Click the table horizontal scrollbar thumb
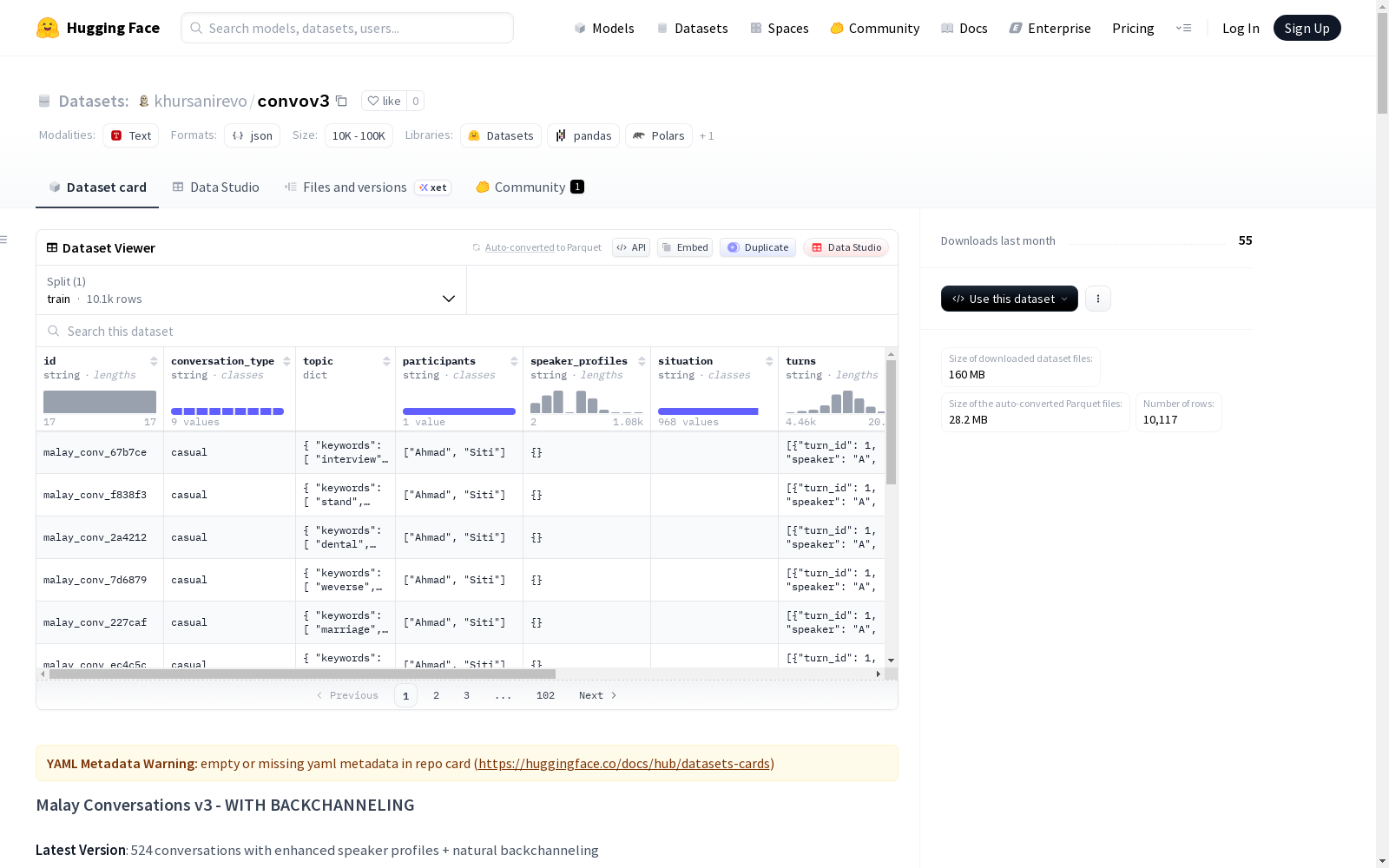1389x868 pixels. coord(302,674)
